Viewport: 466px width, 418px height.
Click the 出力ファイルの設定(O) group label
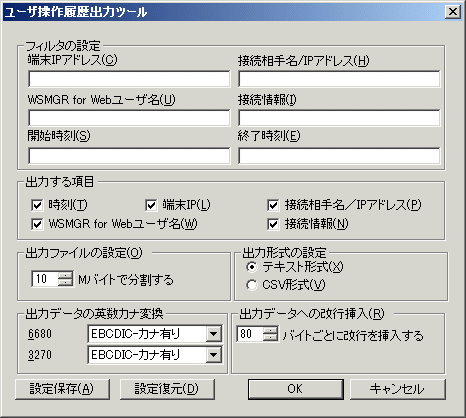[x=84, y=253]
